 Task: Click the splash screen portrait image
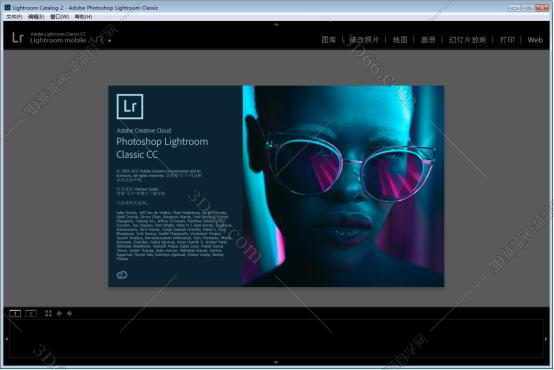(343, 186)
